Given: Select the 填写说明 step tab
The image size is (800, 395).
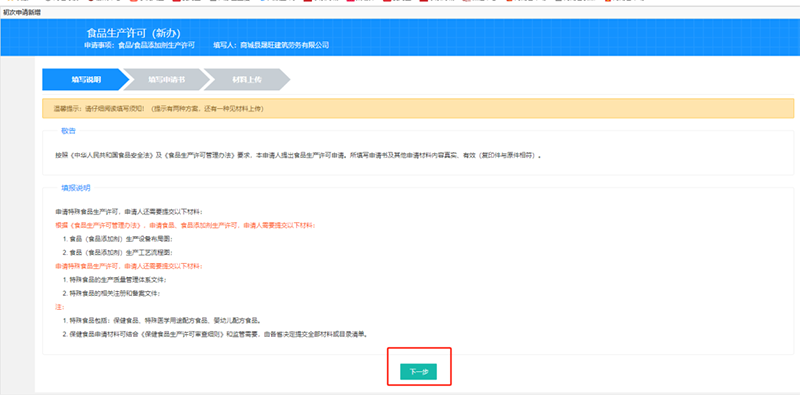Looking at the screenshot, I should (x=86, y=80).
